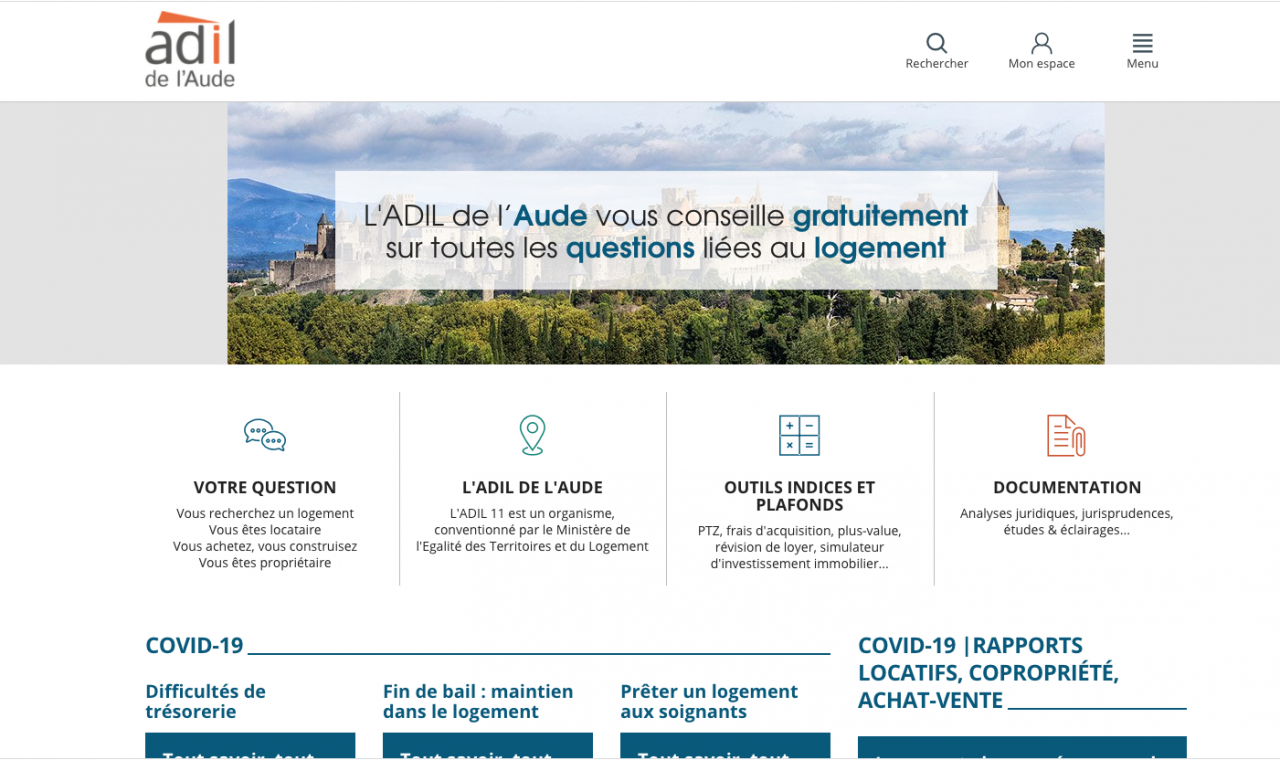Open Fin de bail maintien dans le logement
The height and width of the screenshot is (760, 1280).
click(478, 701)
